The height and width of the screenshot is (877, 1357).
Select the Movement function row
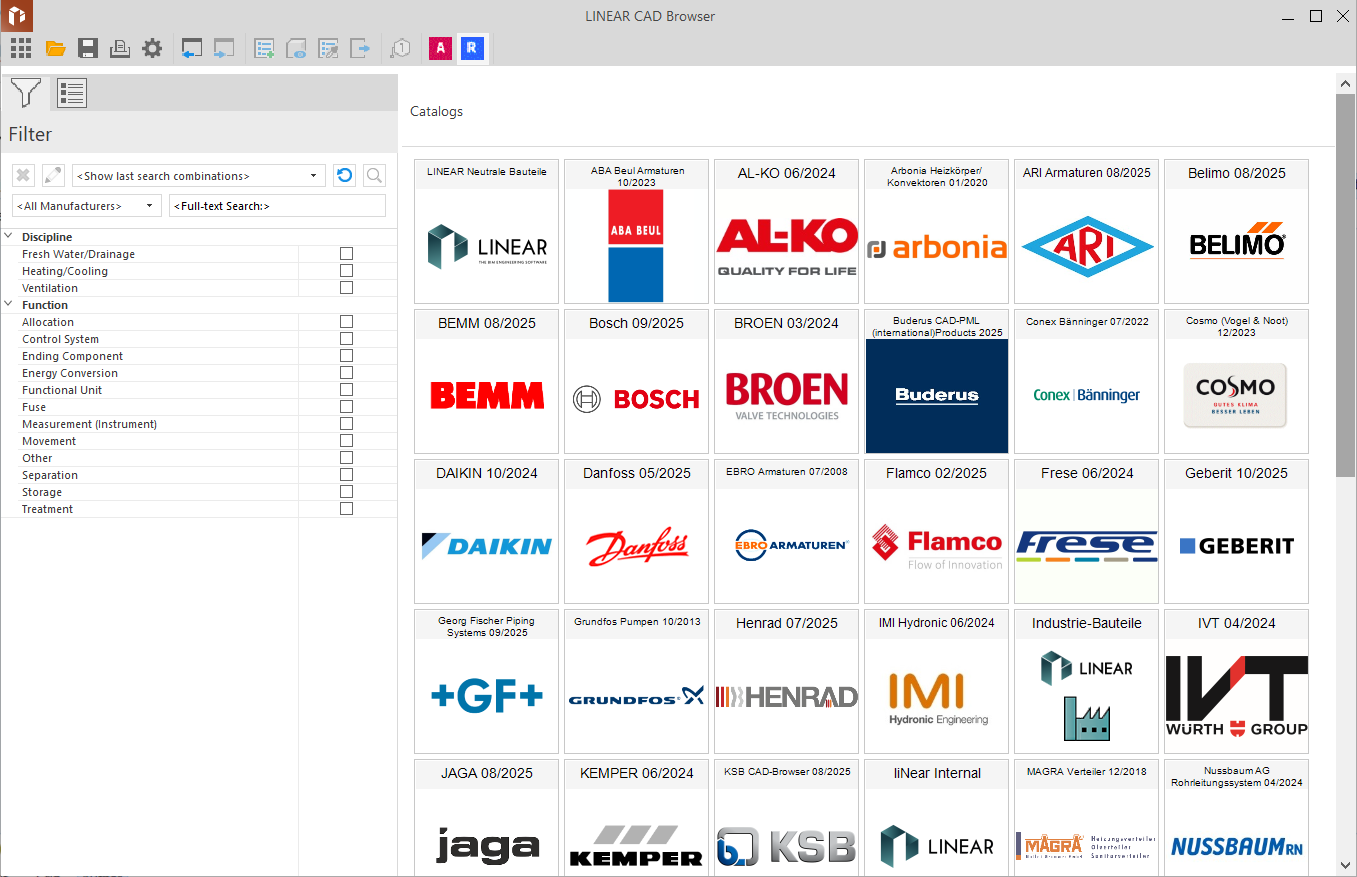coord(199,441)
